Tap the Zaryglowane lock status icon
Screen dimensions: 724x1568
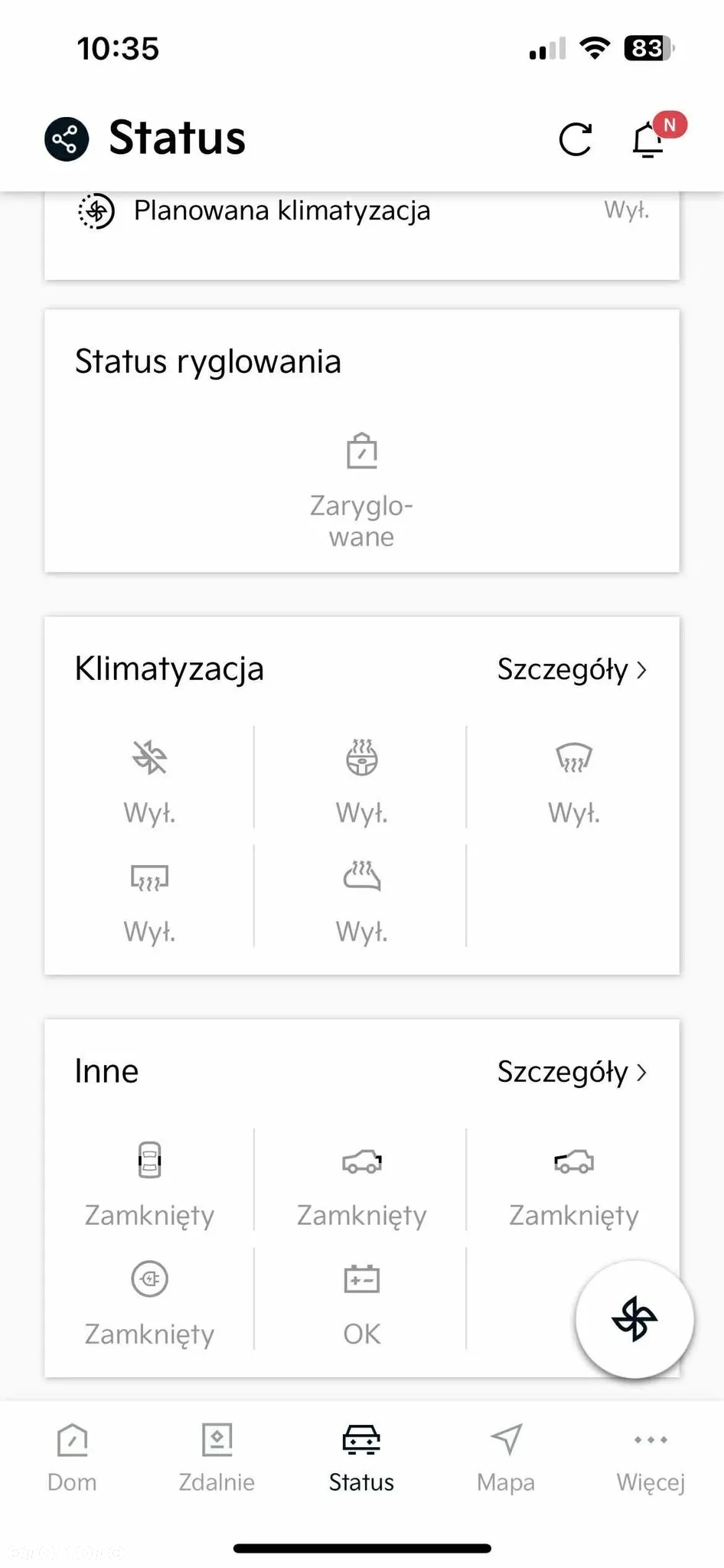coord(362,451)
